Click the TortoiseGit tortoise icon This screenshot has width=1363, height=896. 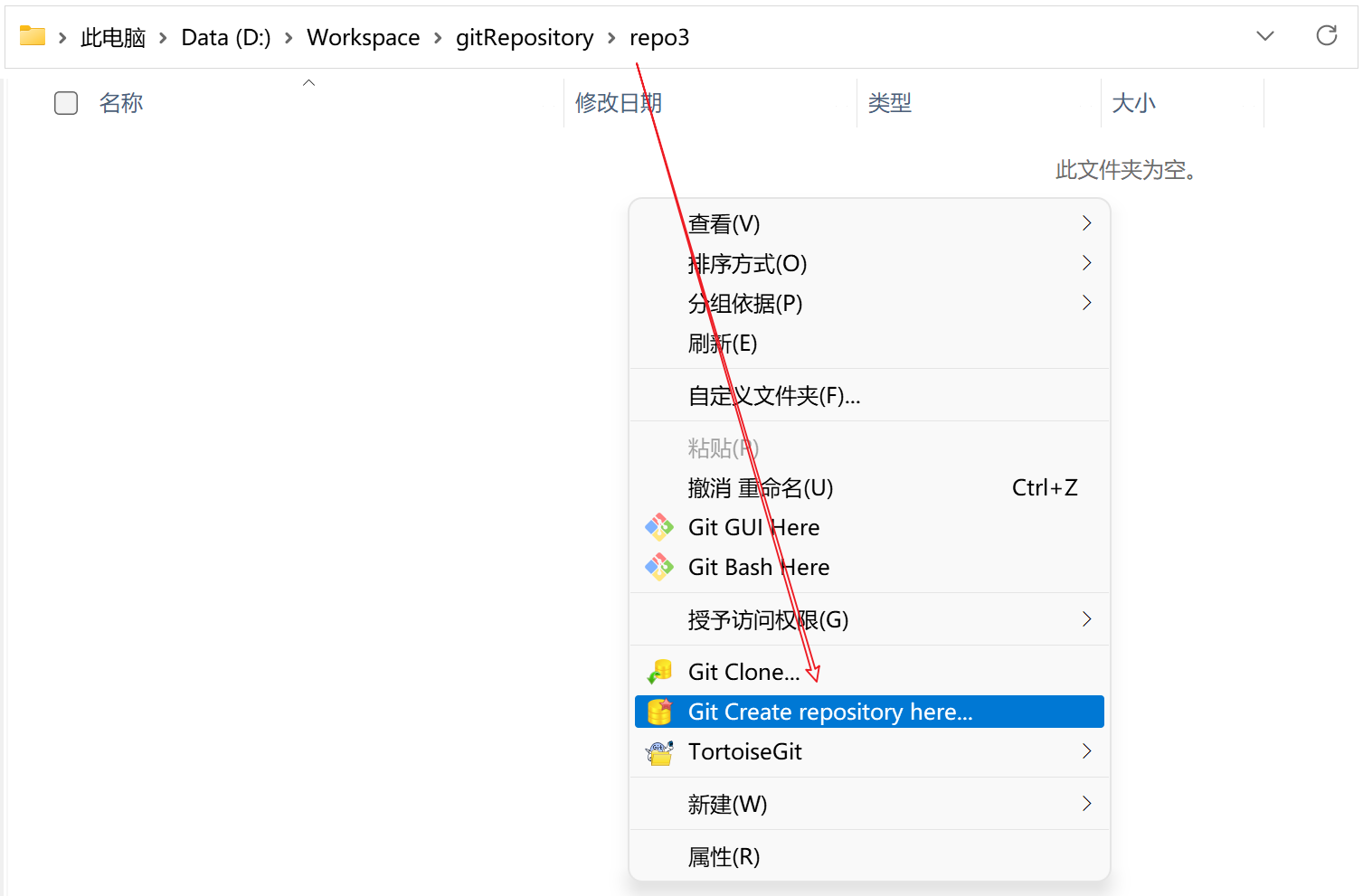[x=659, y=751]
